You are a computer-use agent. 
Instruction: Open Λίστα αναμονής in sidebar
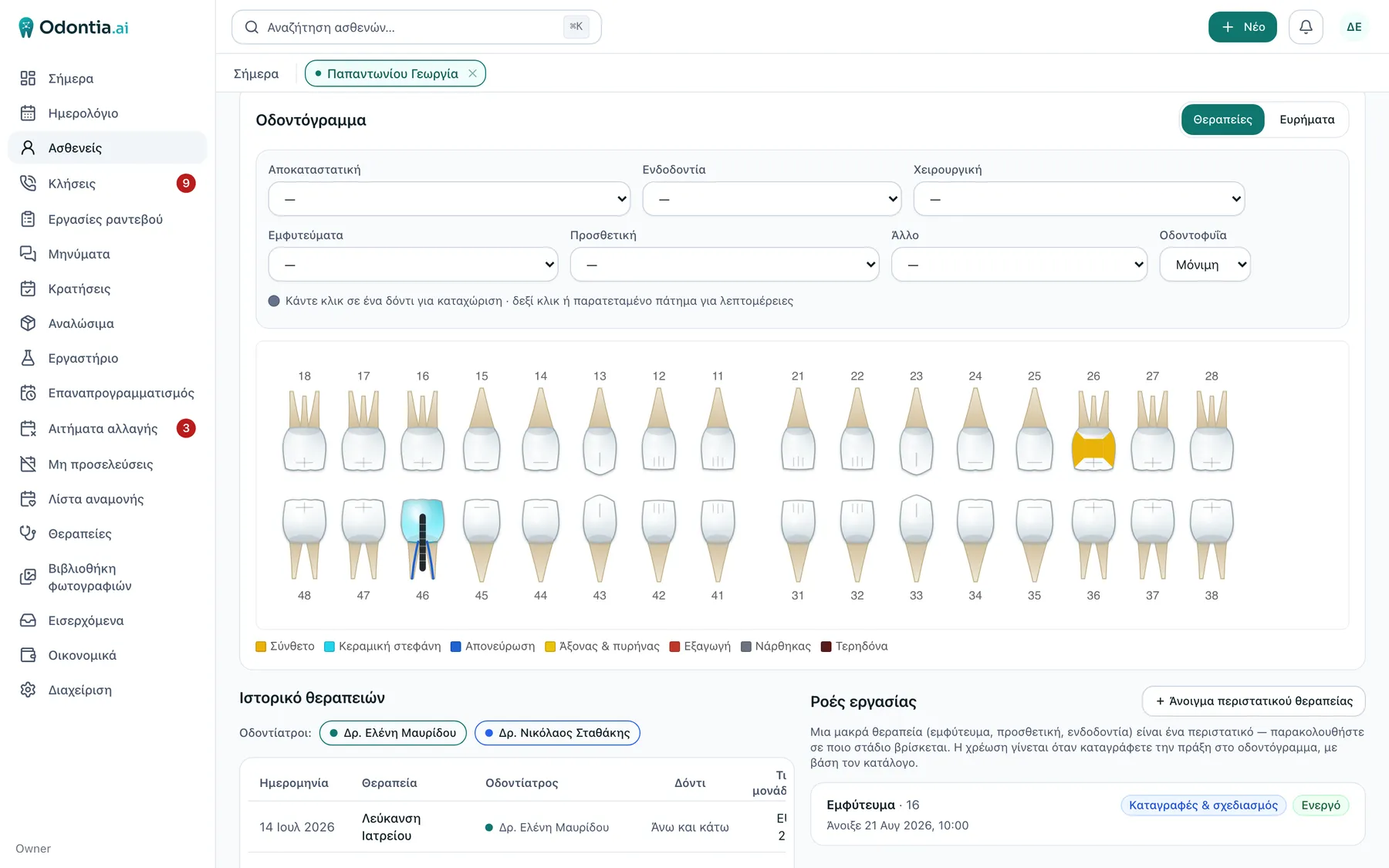click(x=107, y=499)
